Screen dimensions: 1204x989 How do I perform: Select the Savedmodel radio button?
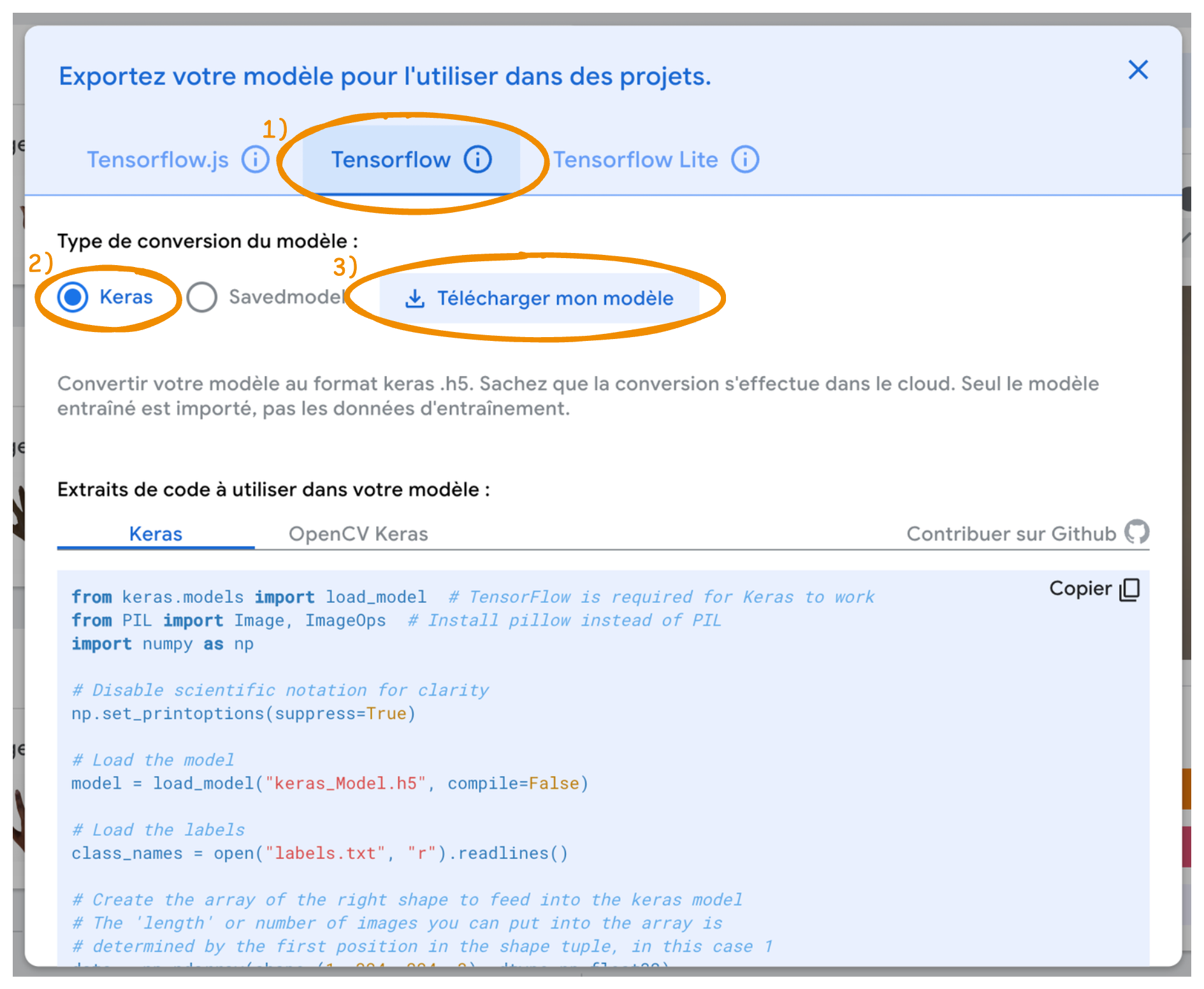point(202,297)
